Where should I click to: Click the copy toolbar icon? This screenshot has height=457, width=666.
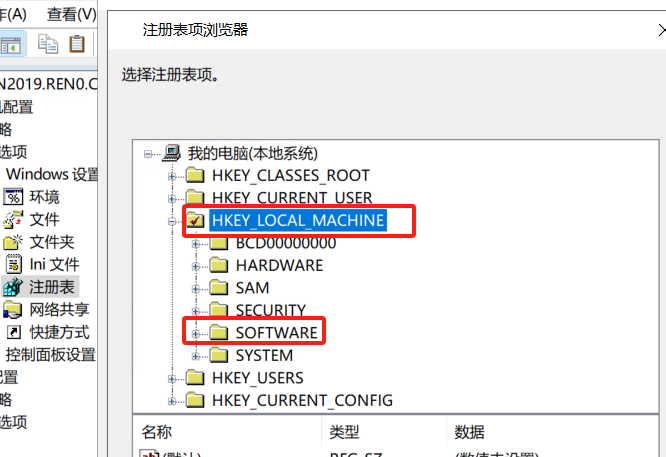tap(49, 44)
